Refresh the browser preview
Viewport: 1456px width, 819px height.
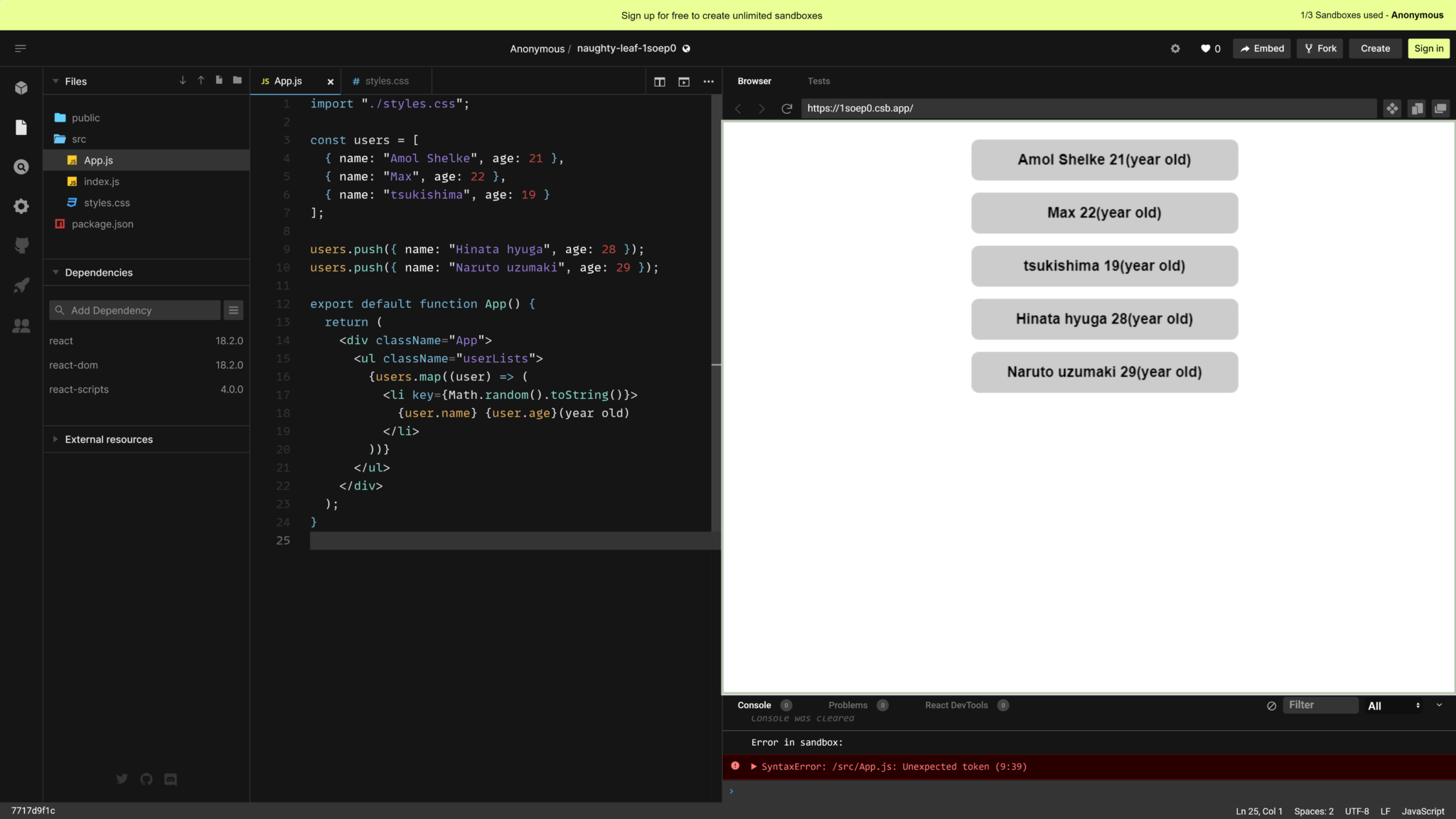tap(787, 108)
